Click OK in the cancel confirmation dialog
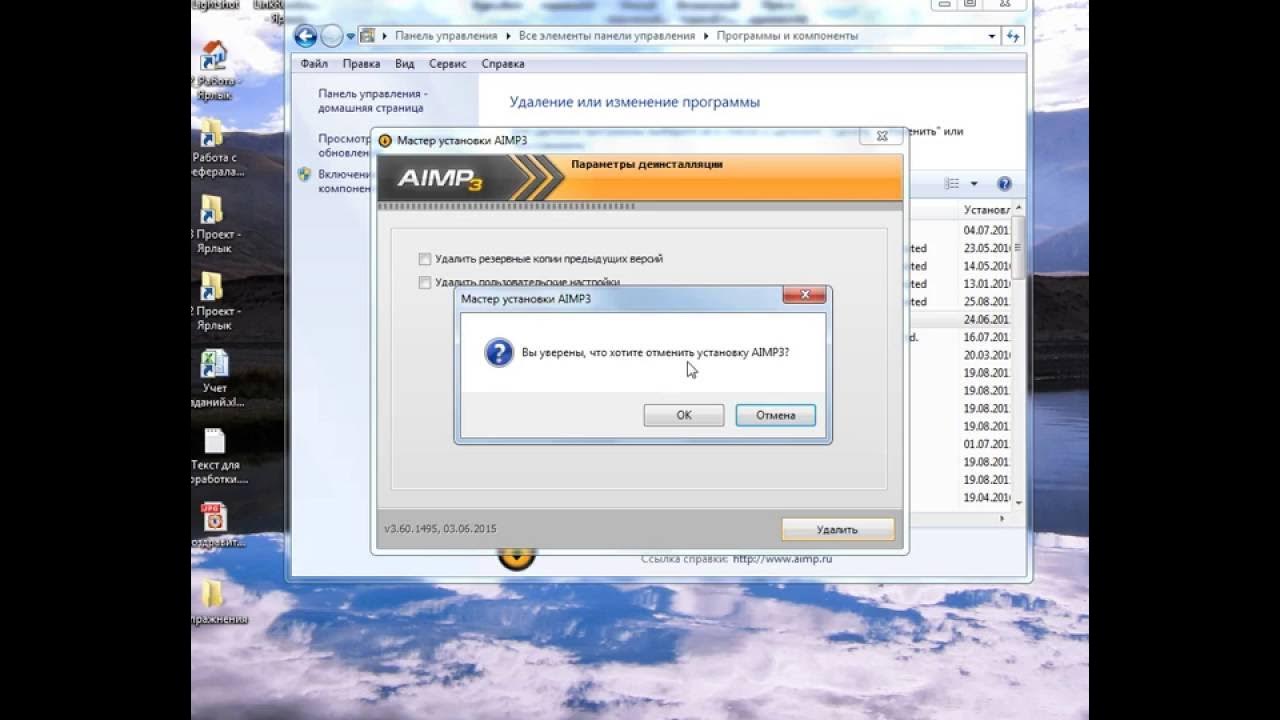 pyautogui.click(x=684, y=415)
